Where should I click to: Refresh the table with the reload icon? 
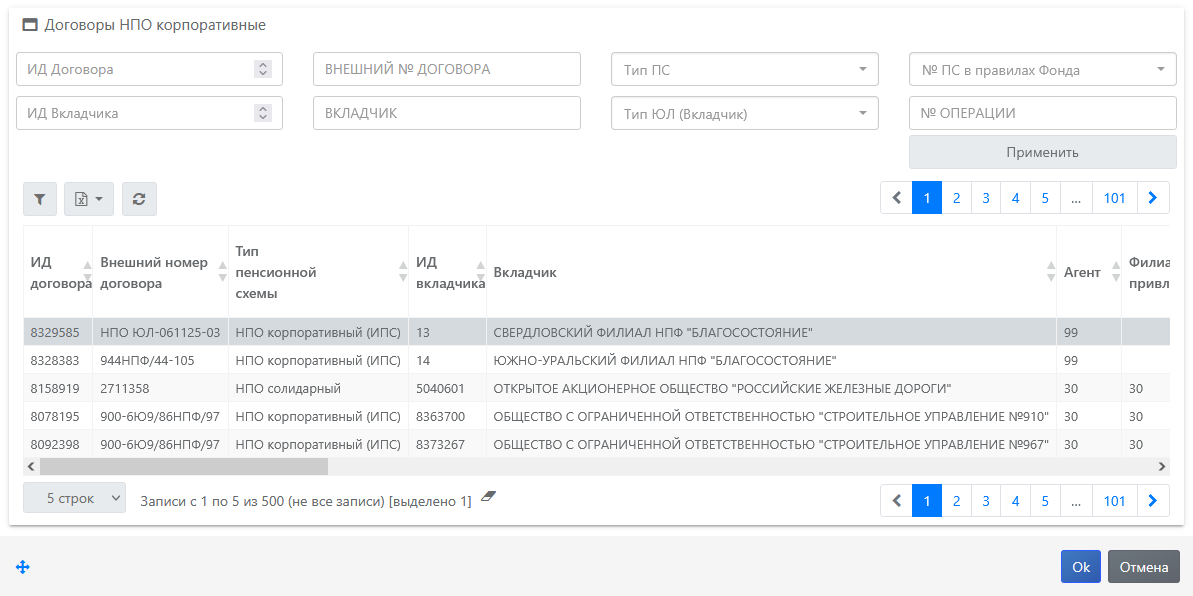[x=139, y=199]
